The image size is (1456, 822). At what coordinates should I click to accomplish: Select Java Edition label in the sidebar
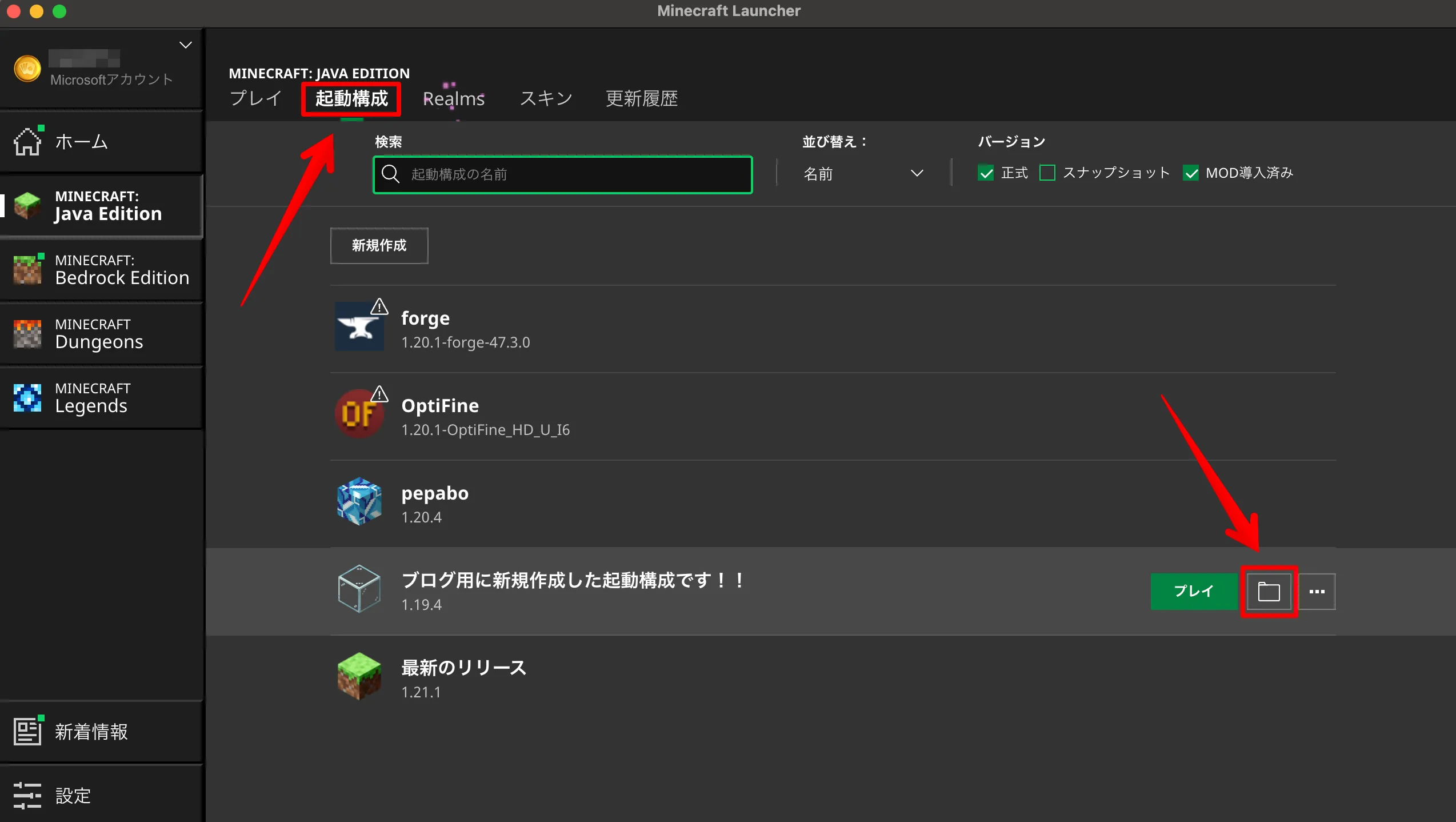click(x=108, y=214)
